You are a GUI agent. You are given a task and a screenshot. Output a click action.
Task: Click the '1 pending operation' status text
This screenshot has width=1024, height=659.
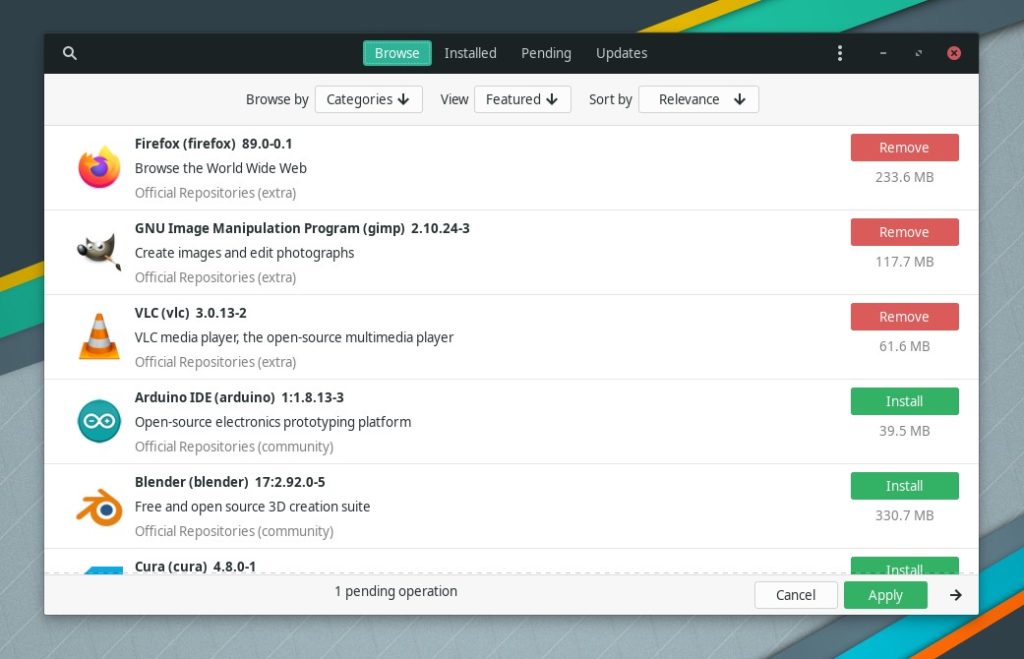coord(396,591)
